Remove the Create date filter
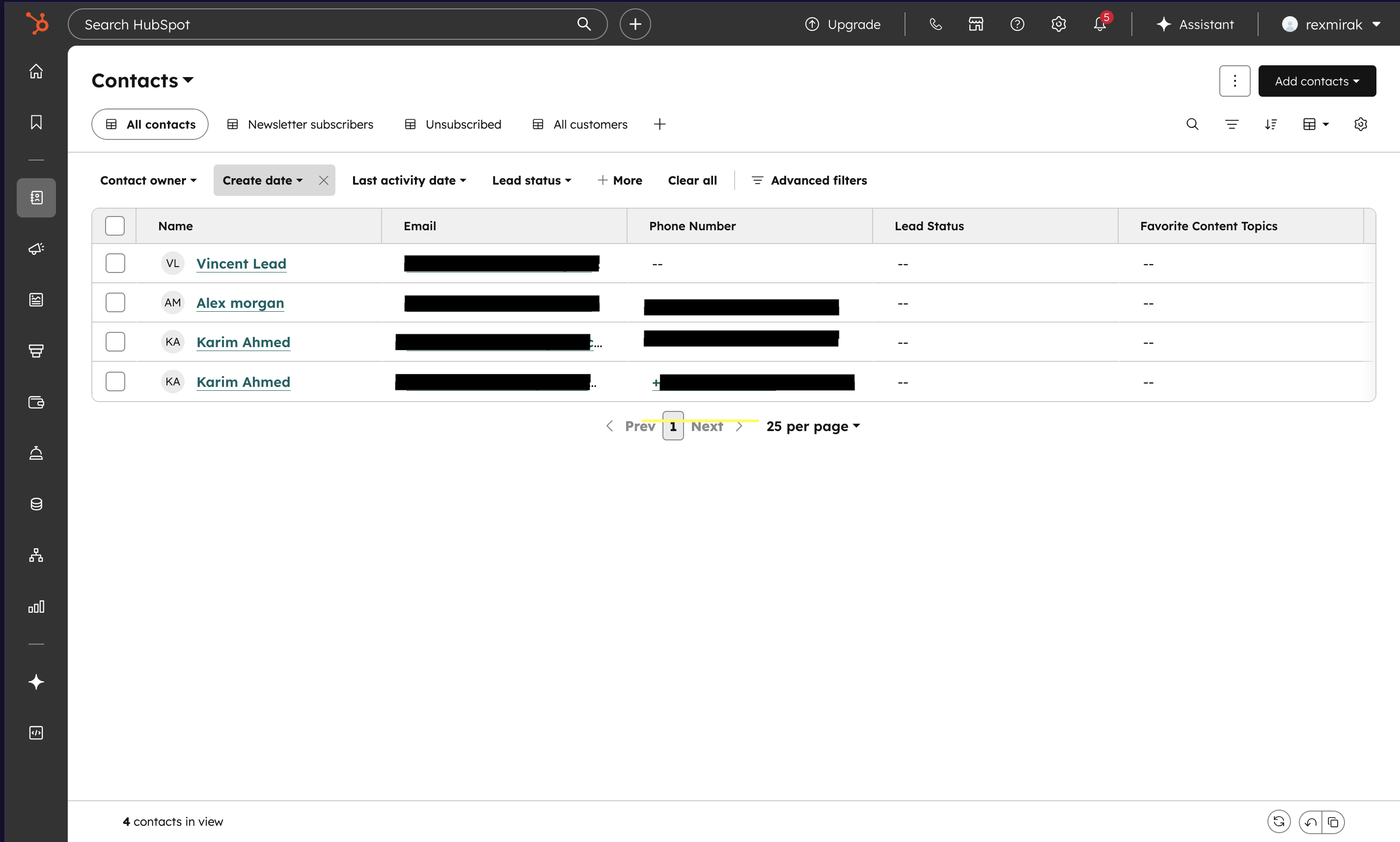1400x842 pixels. tap(324, 181)
